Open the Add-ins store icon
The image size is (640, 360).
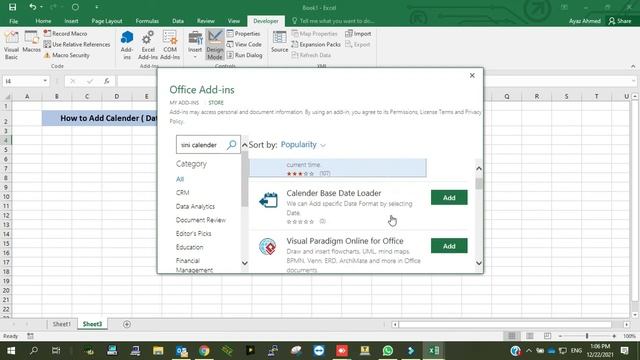pos(127,45)
